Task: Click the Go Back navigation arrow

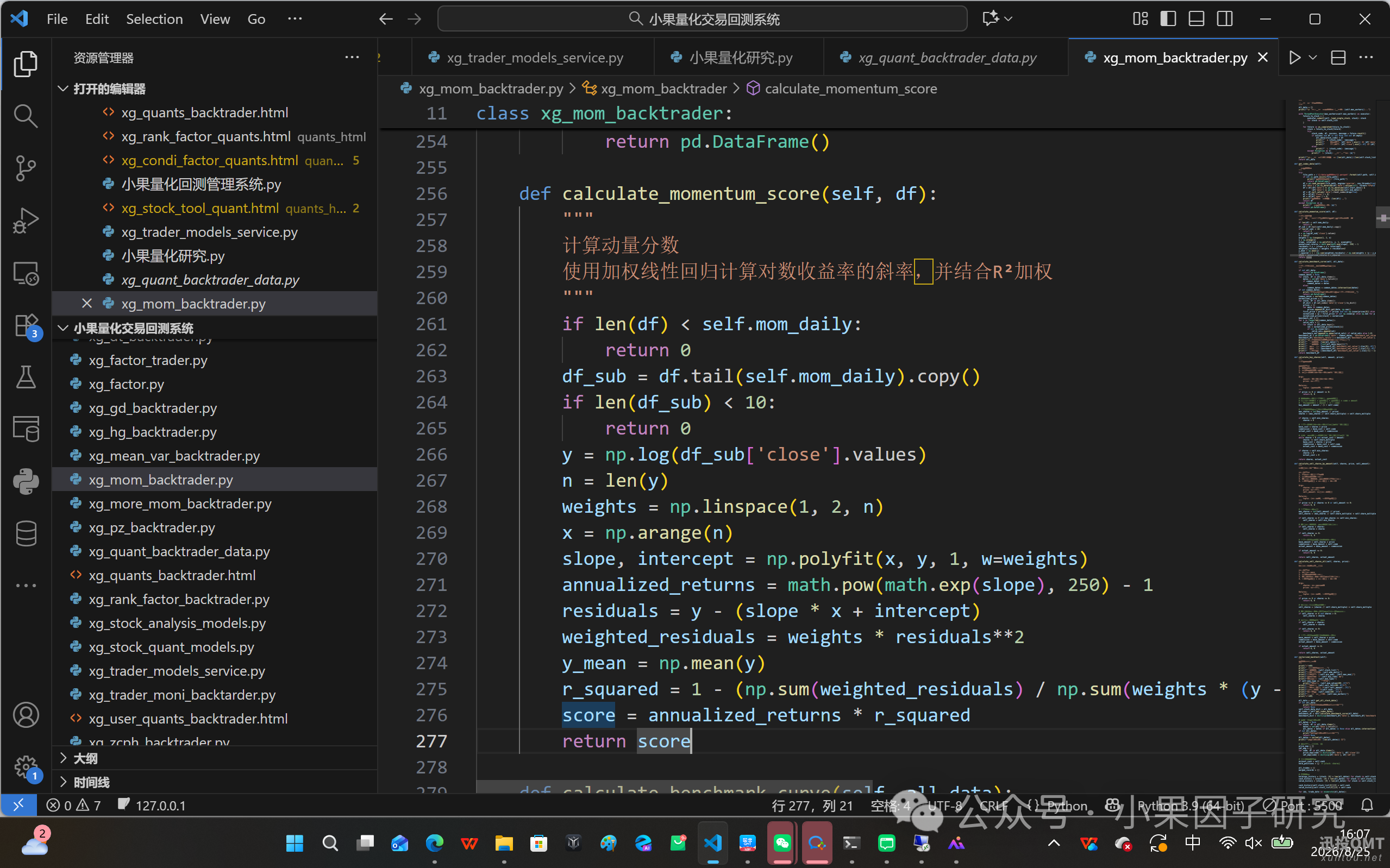Action: (x=386, y=19)
